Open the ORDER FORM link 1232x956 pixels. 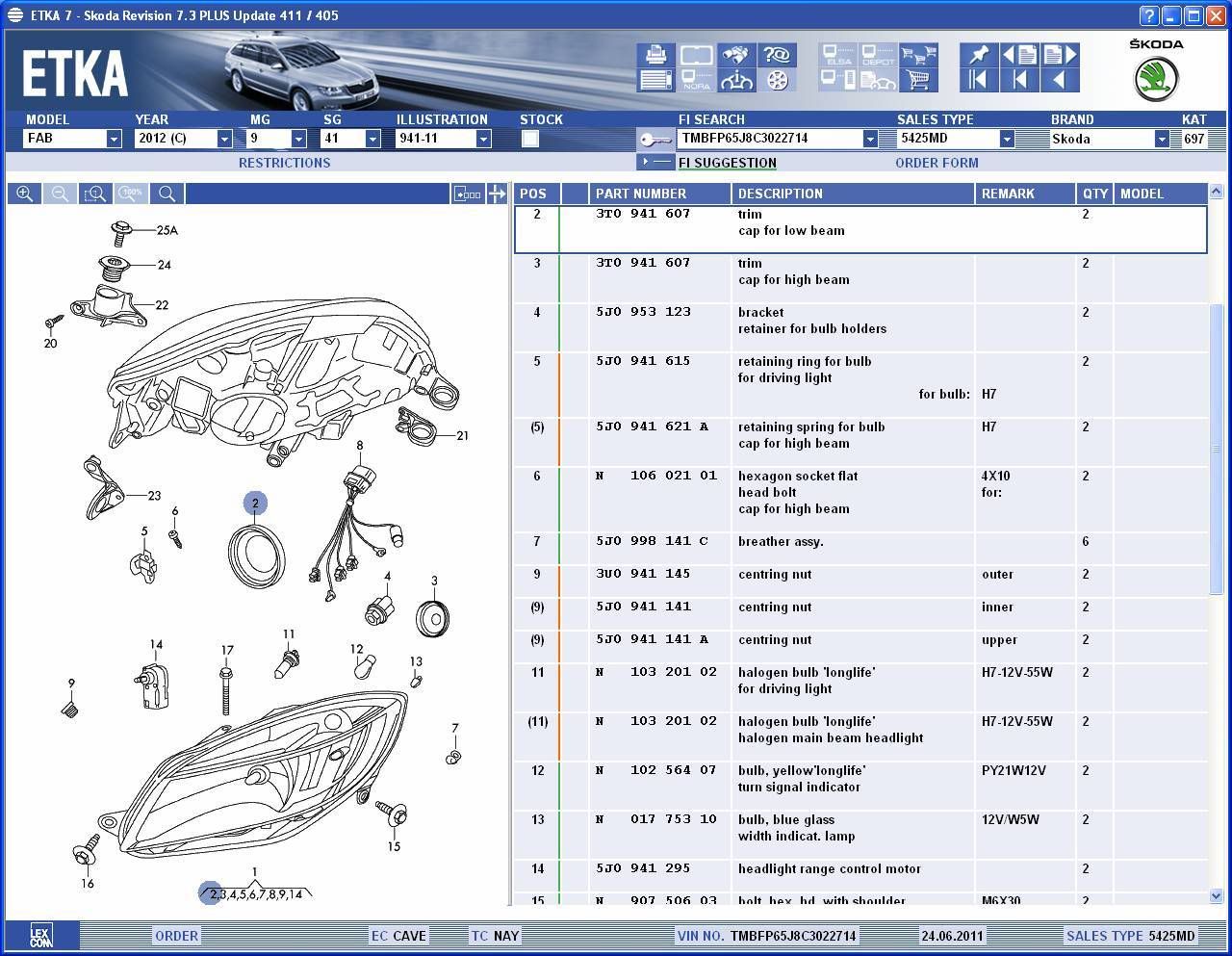click(937, 163)
